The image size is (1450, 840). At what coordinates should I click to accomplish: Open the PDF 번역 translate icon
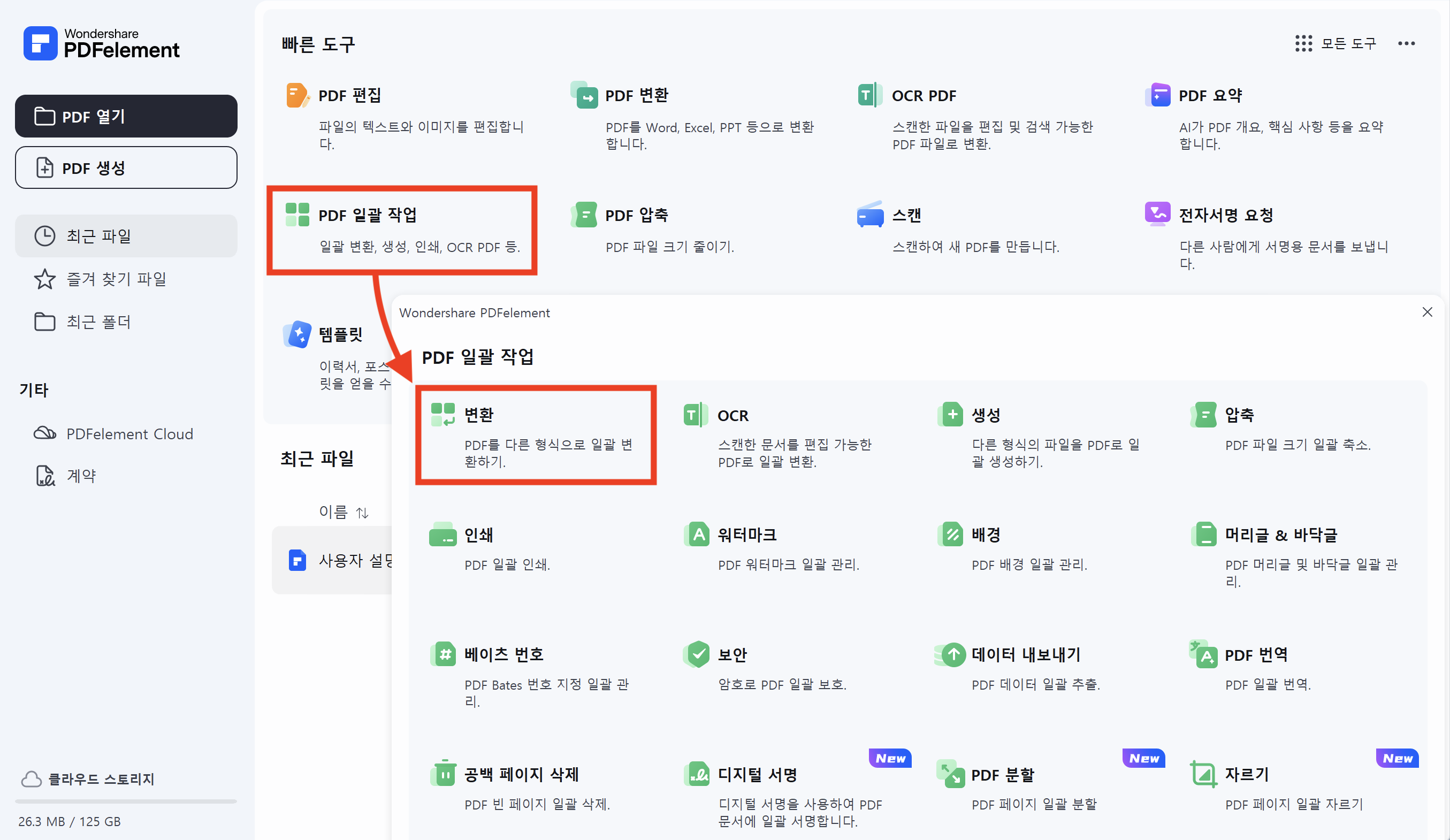(1204, 654)
